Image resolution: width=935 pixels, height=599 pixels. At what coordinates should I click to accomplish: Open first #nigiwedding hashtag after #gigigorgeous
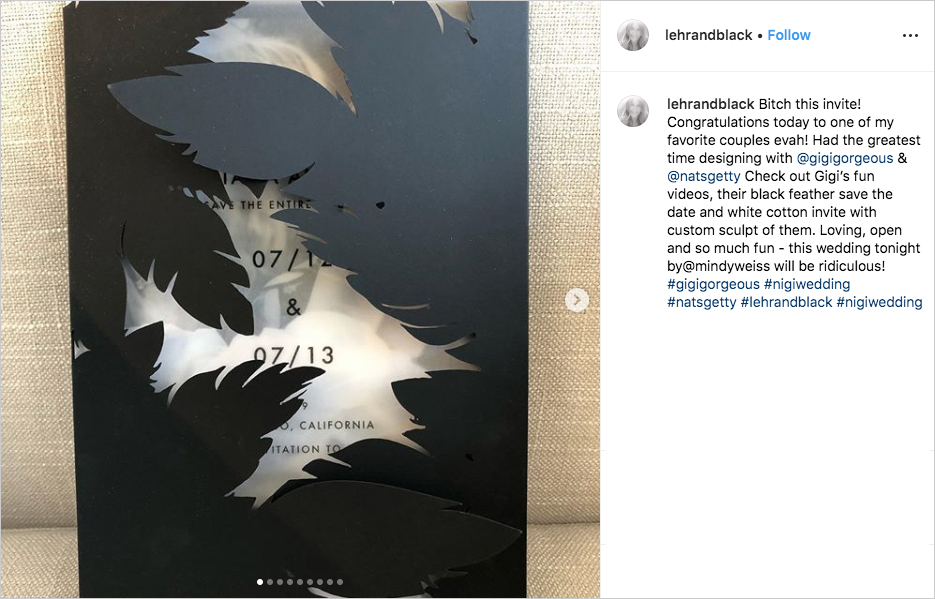pos(807,284)
